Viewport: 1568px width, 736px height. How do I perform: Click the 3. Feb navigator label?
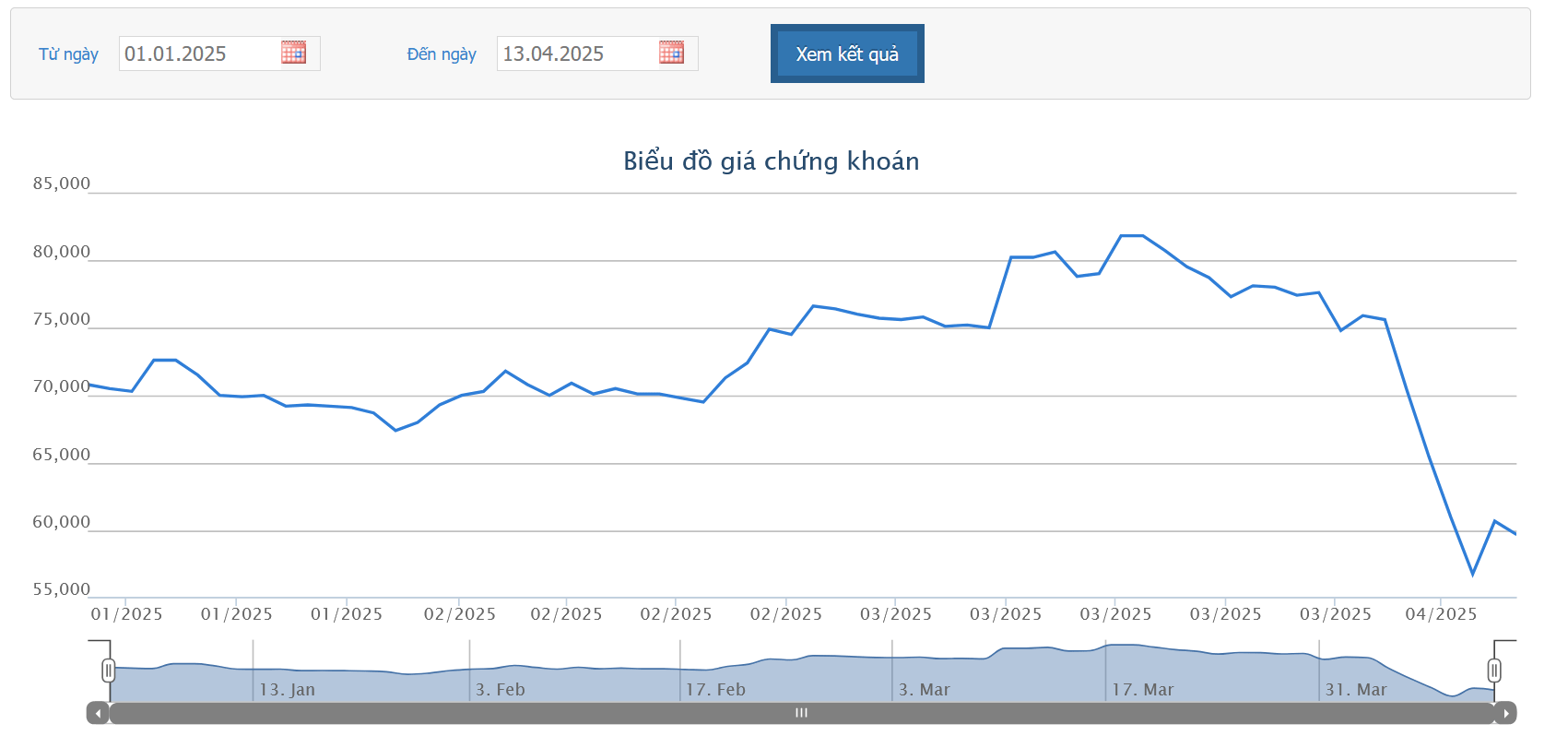[501, 690]
